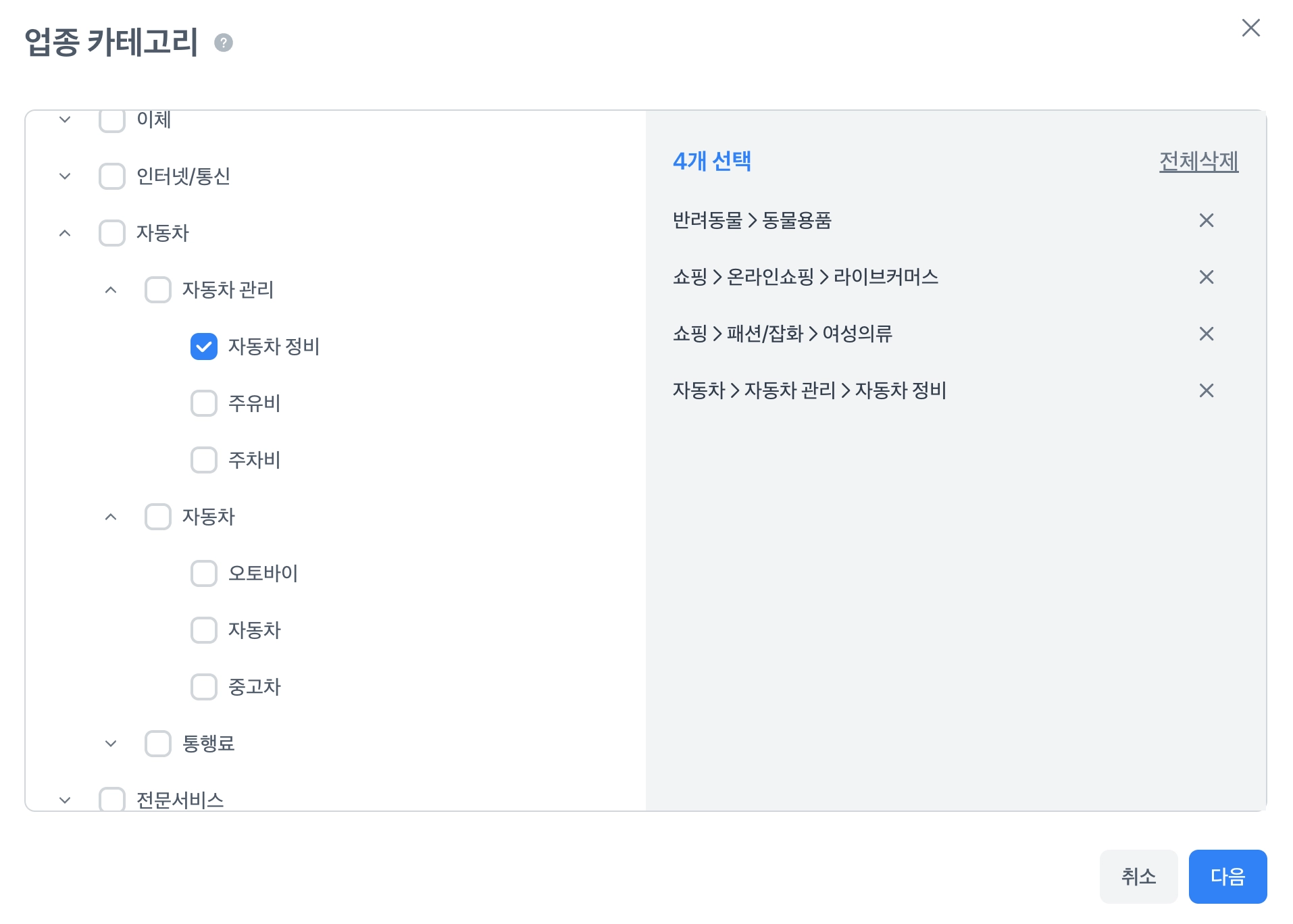Select the 인터넷/통신 category checkbox

click(112, 176)
